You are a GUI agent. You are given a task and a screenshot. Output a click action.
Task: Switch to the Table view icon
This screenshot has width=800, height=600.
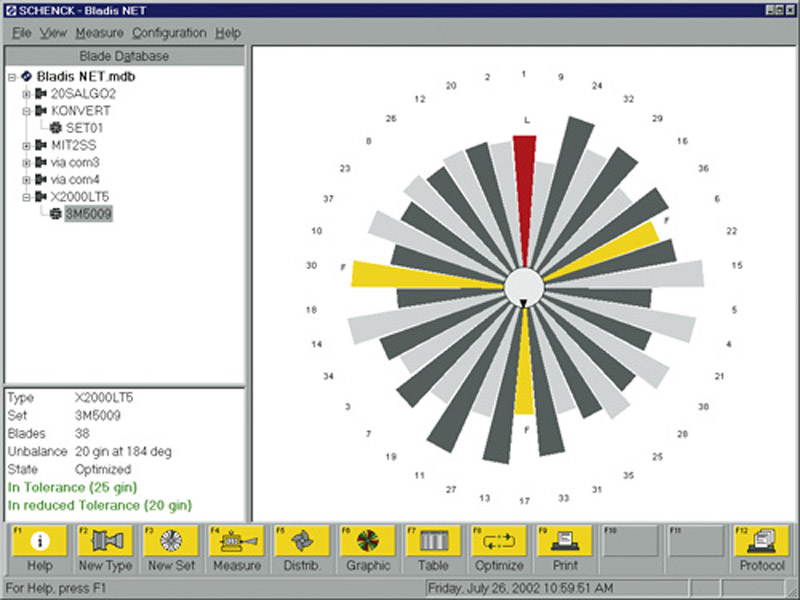434,541
